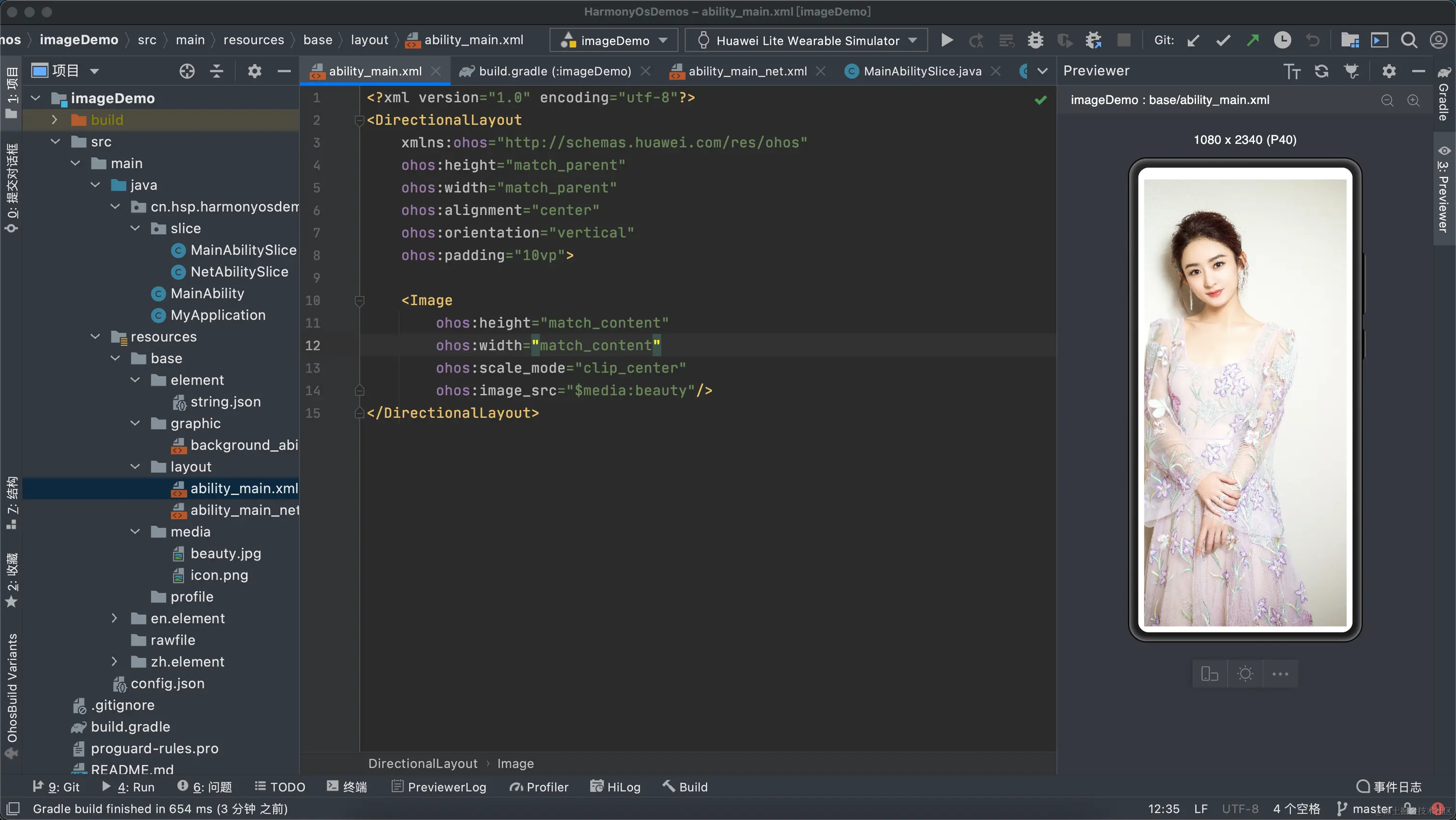Select beauty.jpg in project tree
This screenshot has height=820, width=1456.
(x=225, y=553)
